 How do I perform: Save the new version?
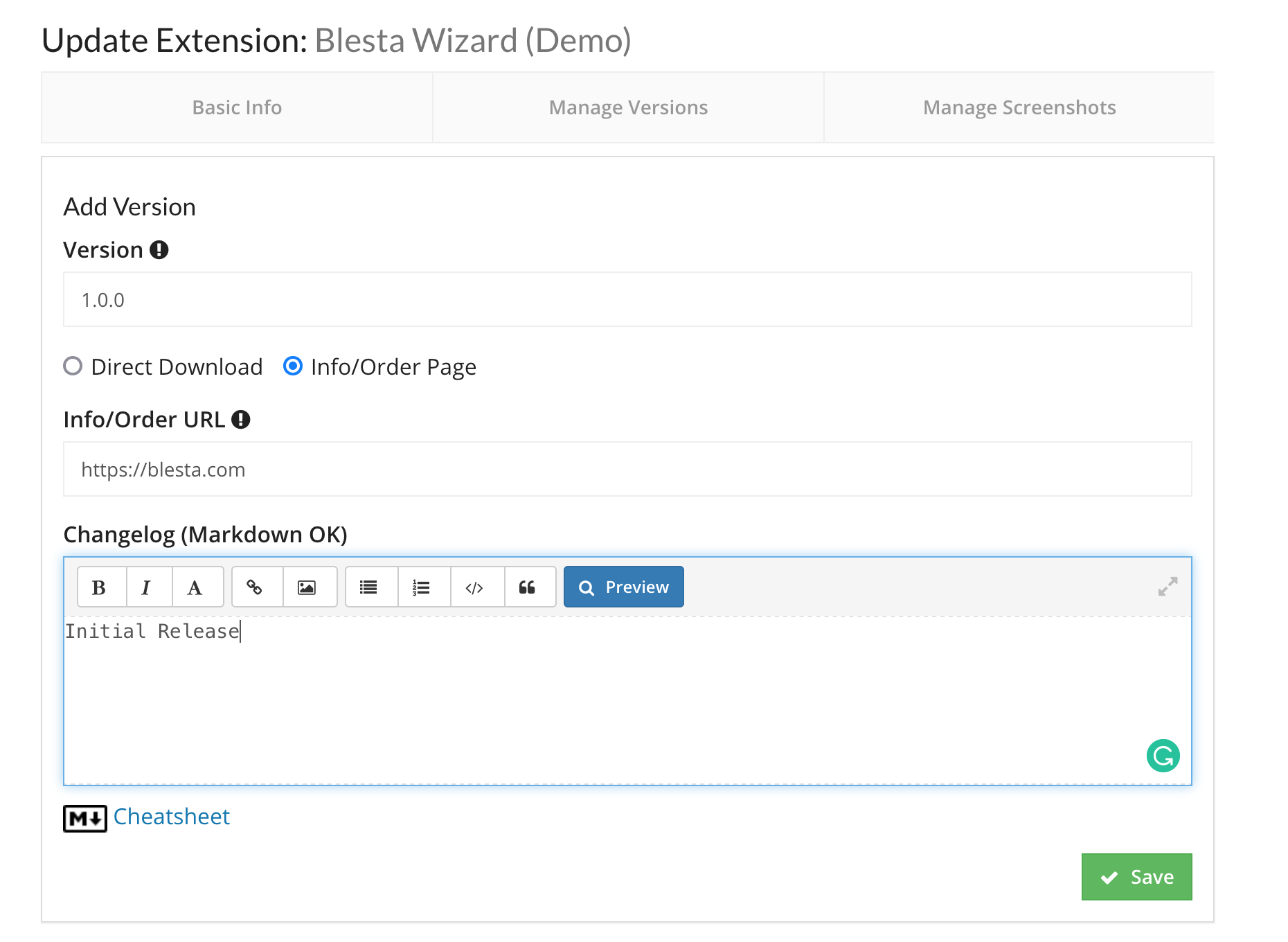coord(1136,877)
